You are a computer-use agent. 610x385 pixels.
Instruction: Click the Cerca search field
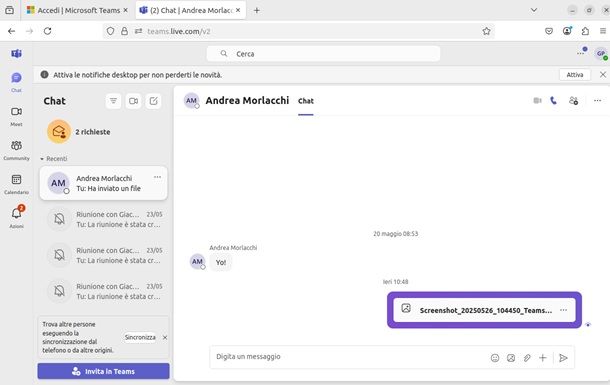pyautogui.click(x=323, y=54)
